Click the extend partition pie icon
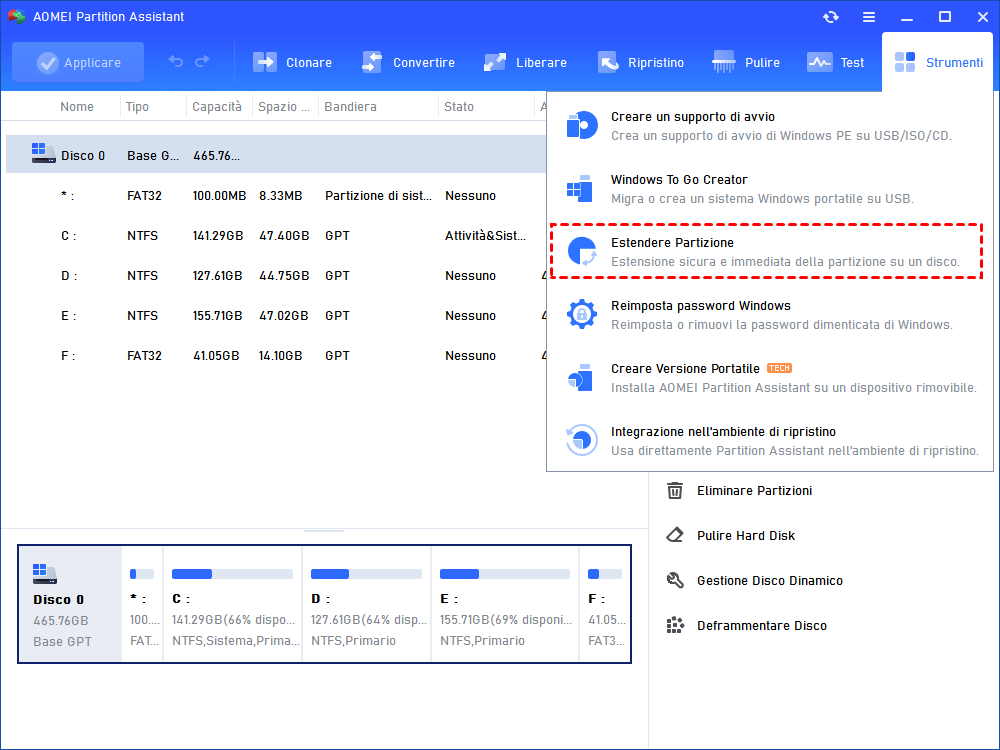The height and width of the screenshot is (750, 1000). pos(582,251)
